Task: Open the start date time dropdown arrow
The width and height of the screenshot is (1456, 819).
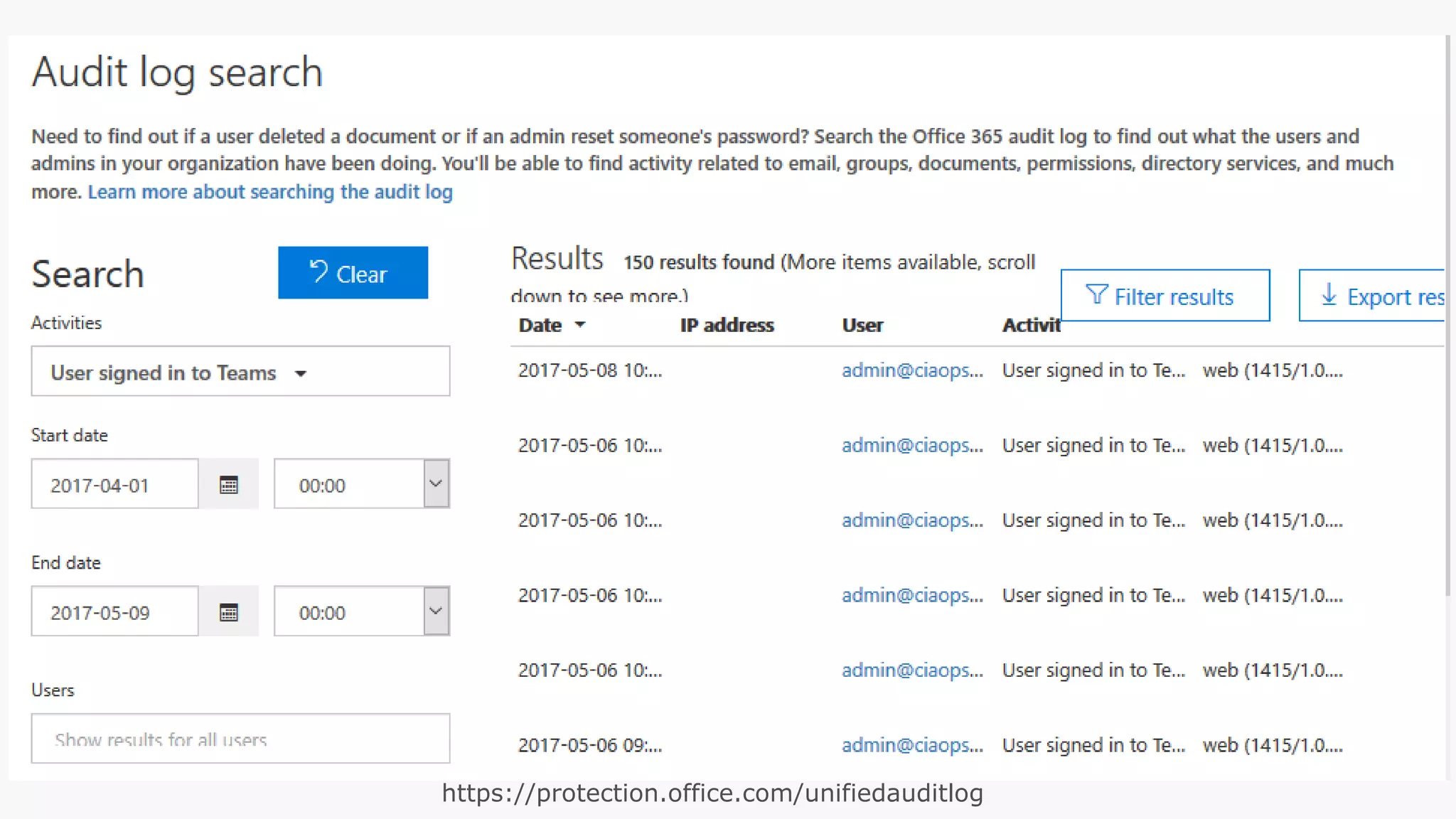Action: click(437, 483)
